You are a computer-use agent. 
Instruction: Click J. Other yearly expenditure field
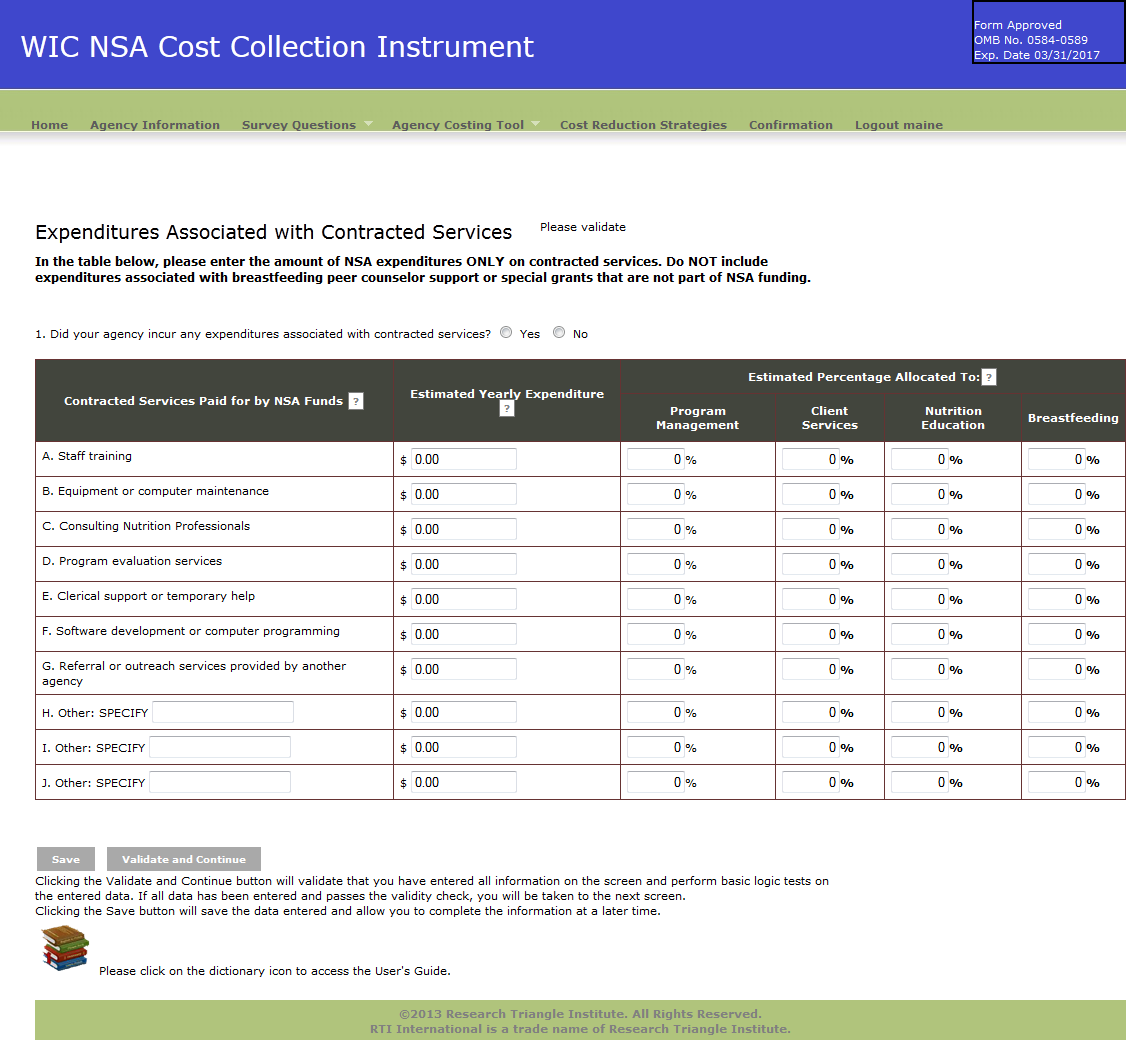[463, 782]
